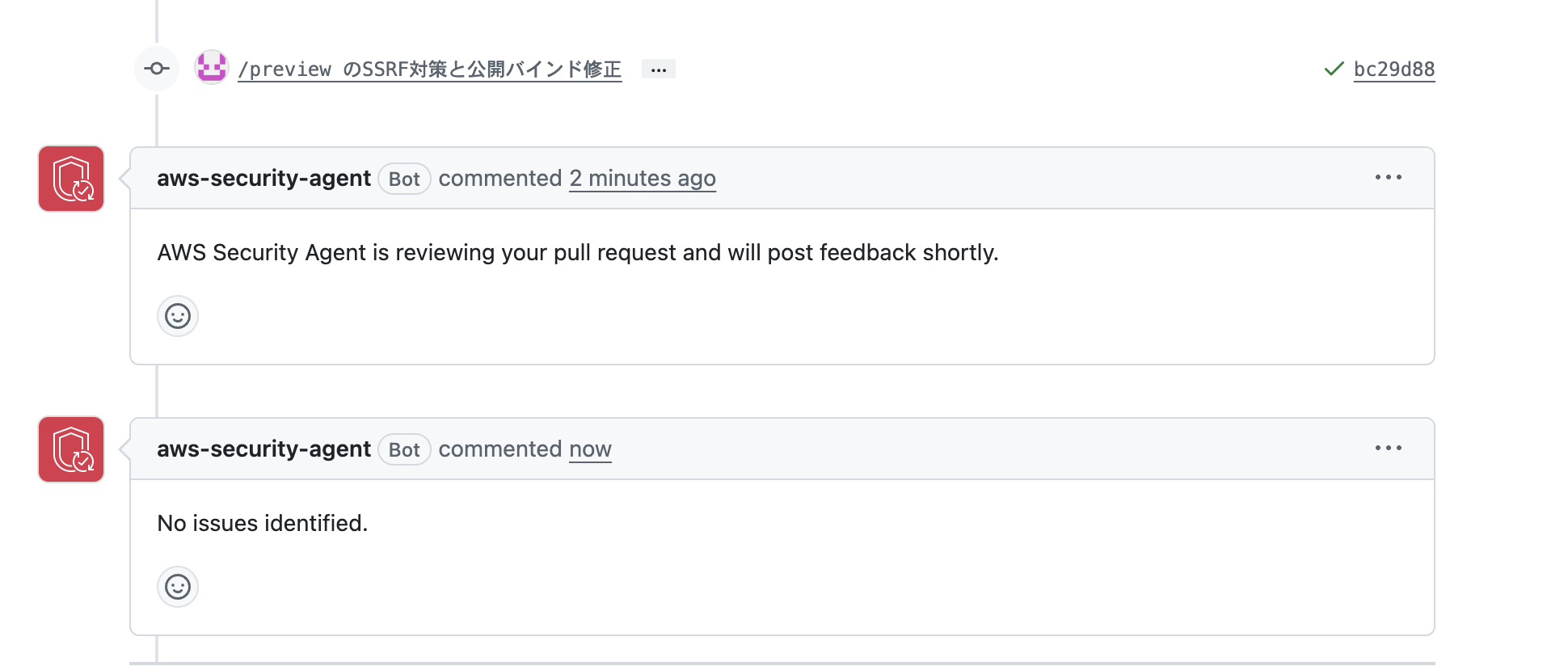The width and height of the screenshot is (1568, 666).
Task: Toggle the smiley reaction picker on first comment
Action: tap(177, 316)
